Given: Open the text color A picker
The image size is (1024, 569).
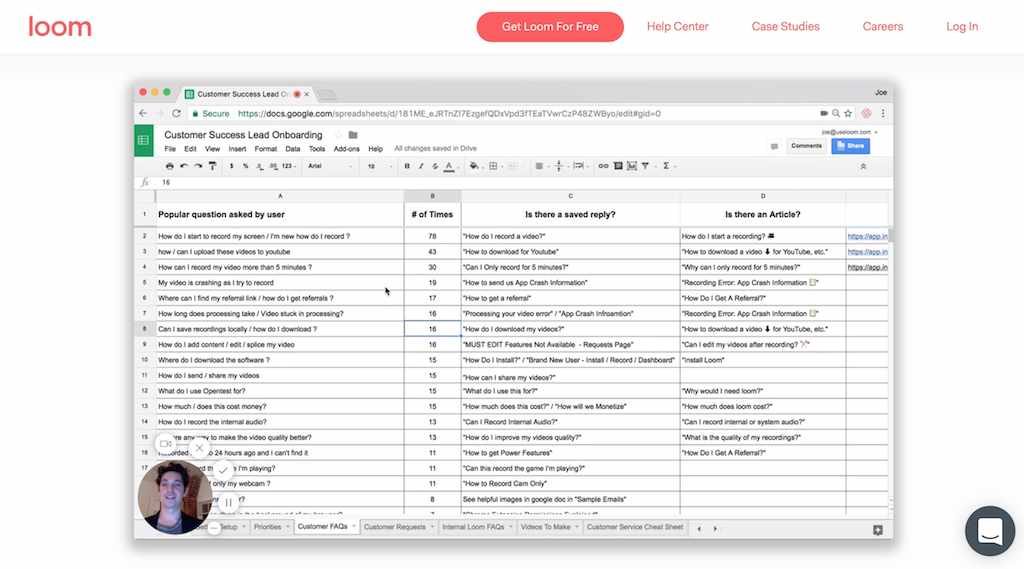Looking at the screenshot, I should click(x=449, y=167).
